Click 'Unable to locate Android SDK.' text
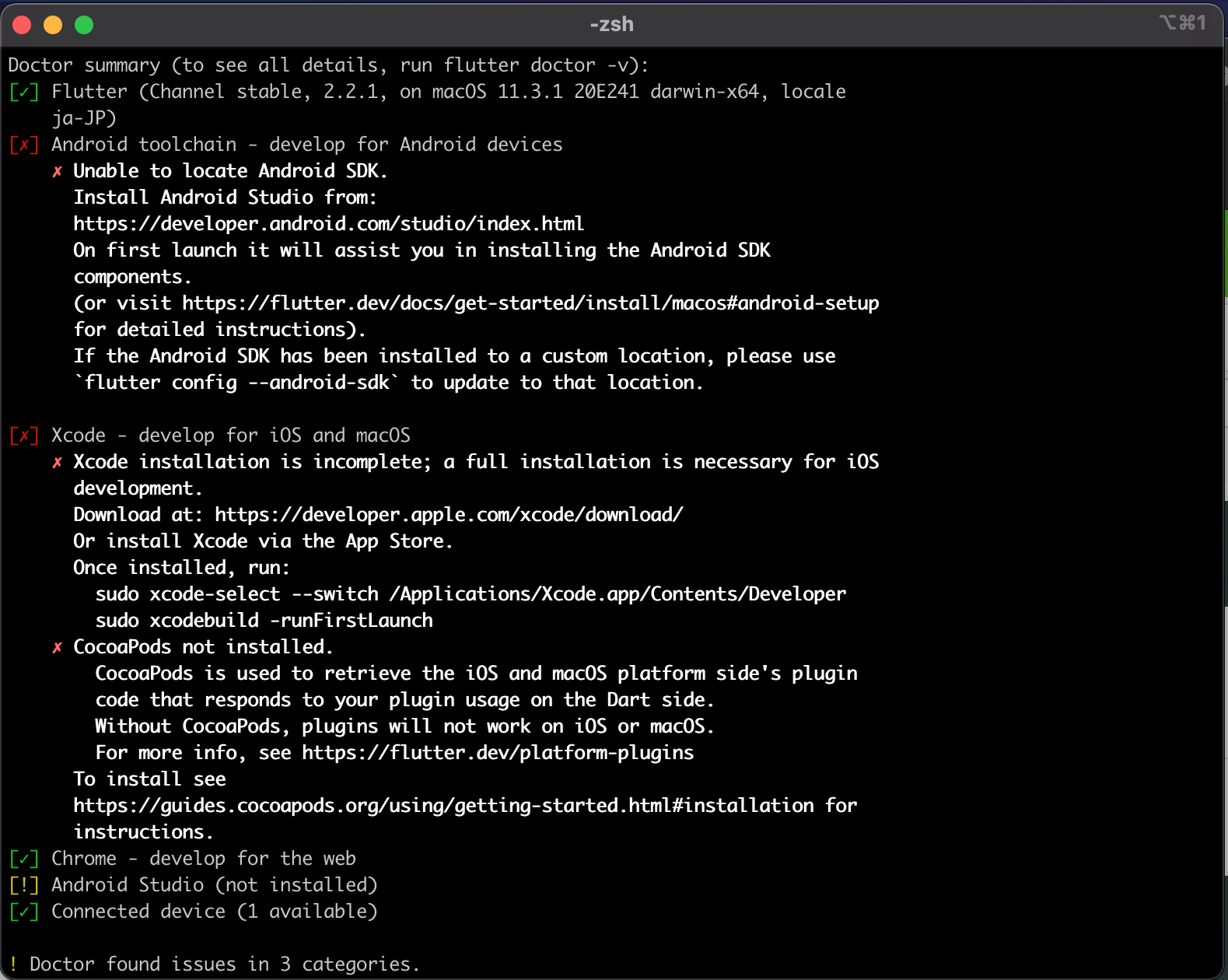Image resolution: width=1228 pixels, height=980 pixels. tap(230, 171)
